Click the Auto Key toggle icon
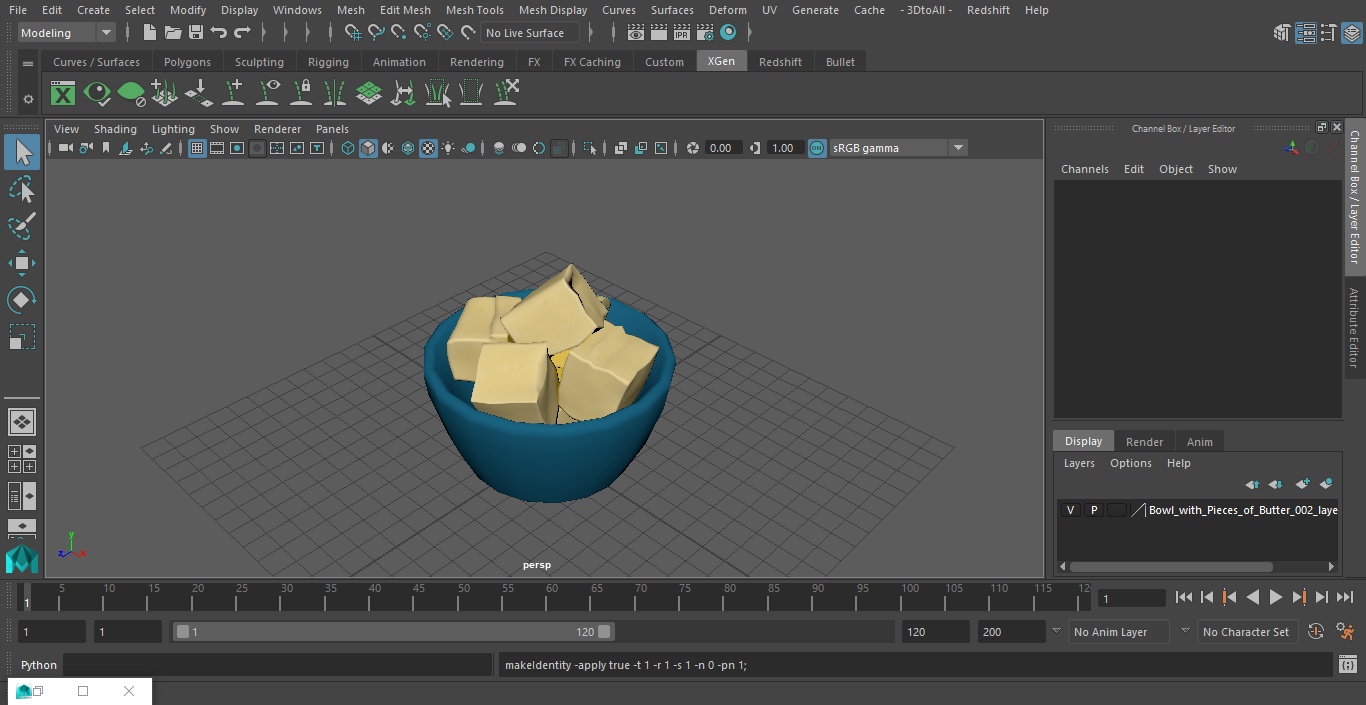 (x=1316, y=632)
